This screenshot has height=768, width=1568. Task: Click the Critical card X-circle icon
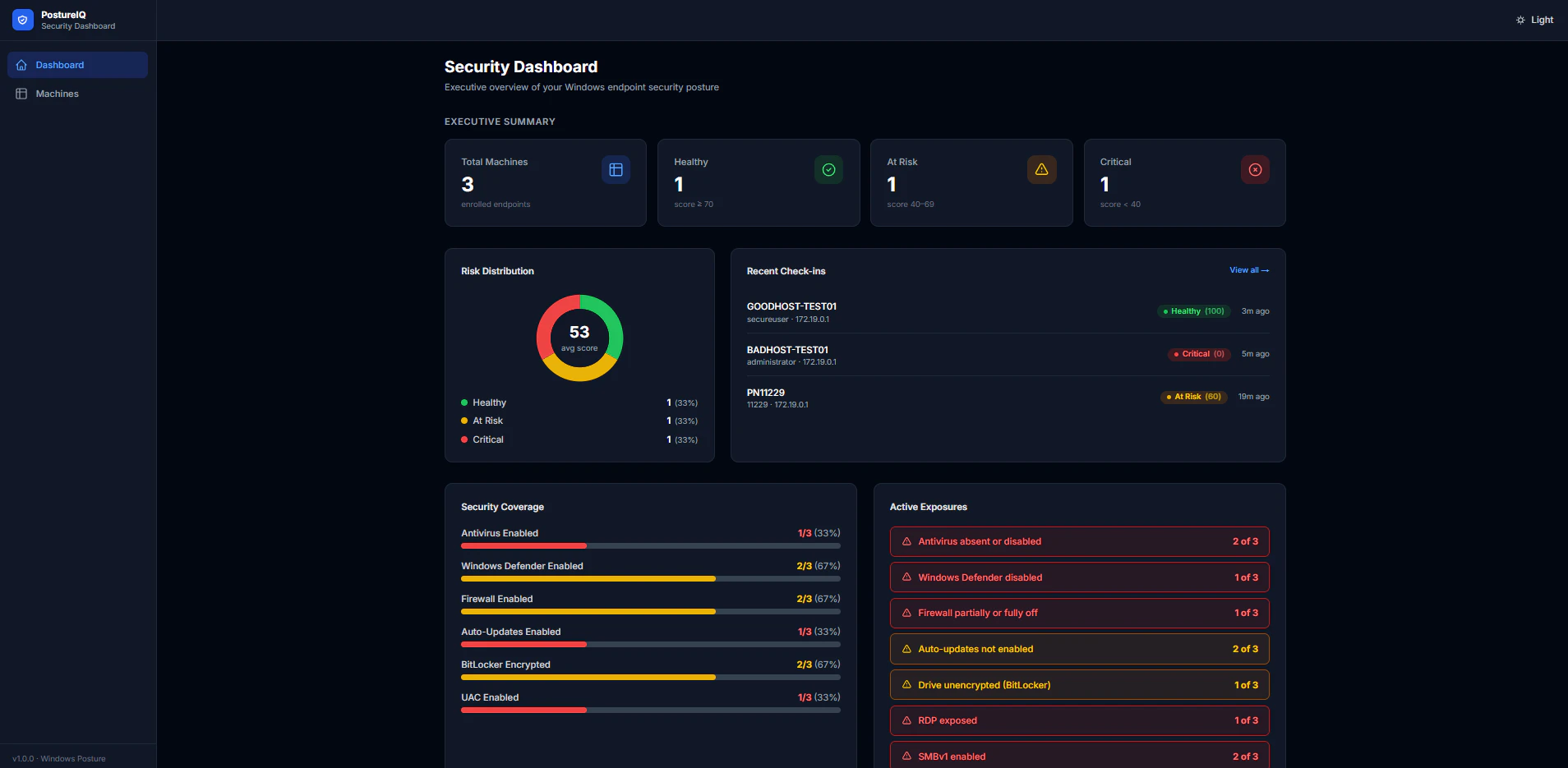coord(1255,170)
